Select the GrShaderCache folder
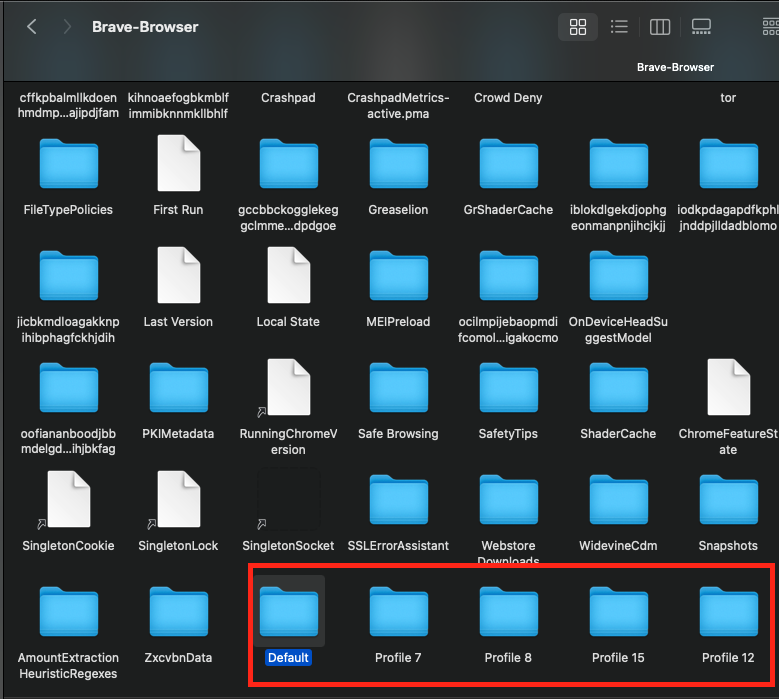Image resolution: width=779 pixels, height=699 pixels. pos(508,164)
